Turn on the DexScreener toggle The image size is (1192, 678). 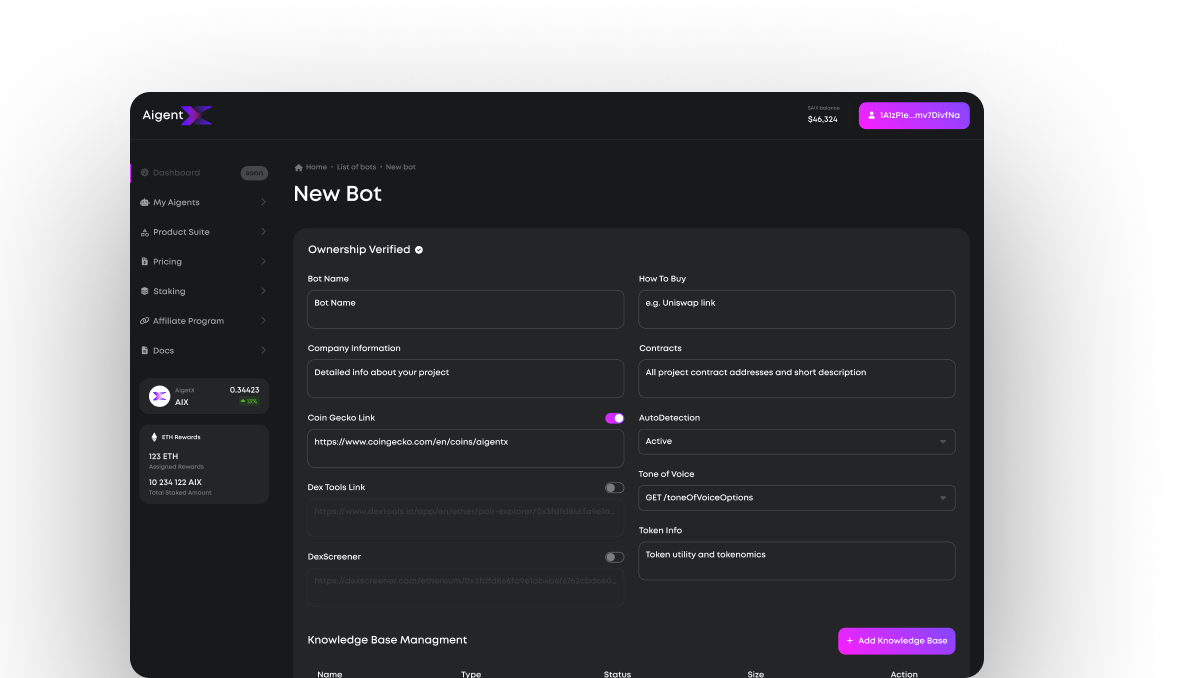click(x=614, y=557)
